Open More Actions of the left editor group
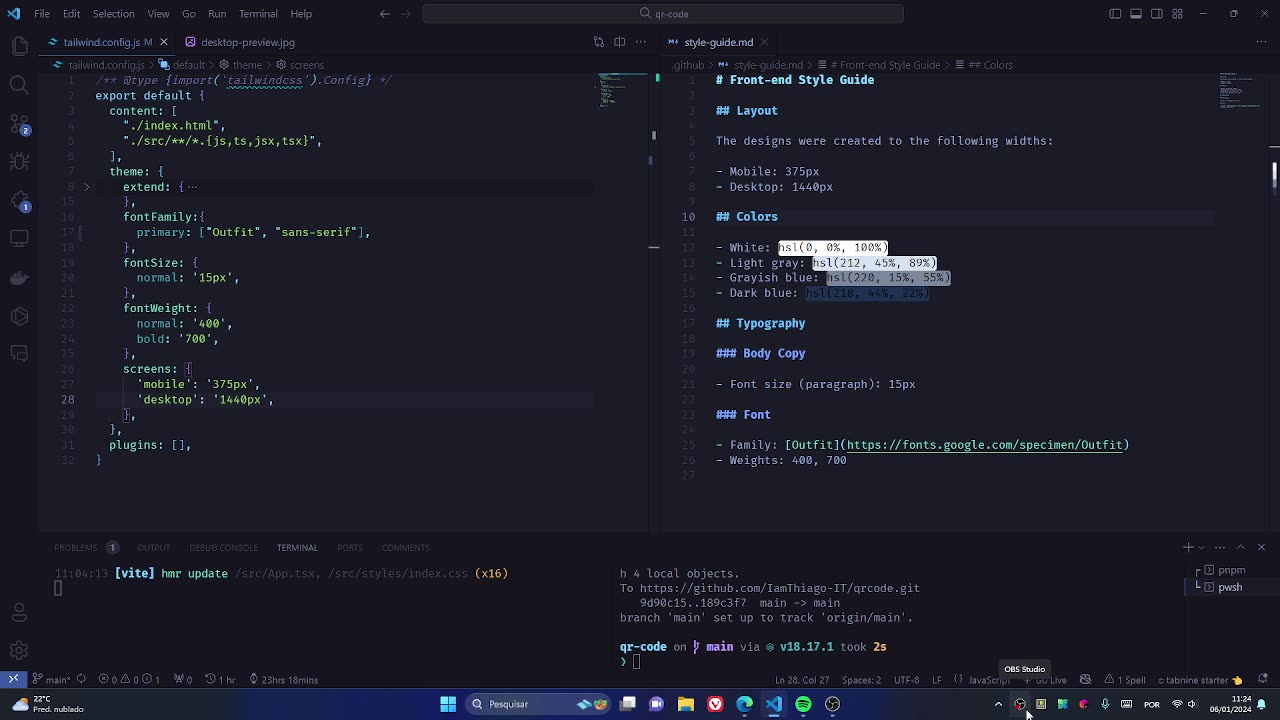The height and width of the screenshot is (720, 1280). click(x=641, y=42)
